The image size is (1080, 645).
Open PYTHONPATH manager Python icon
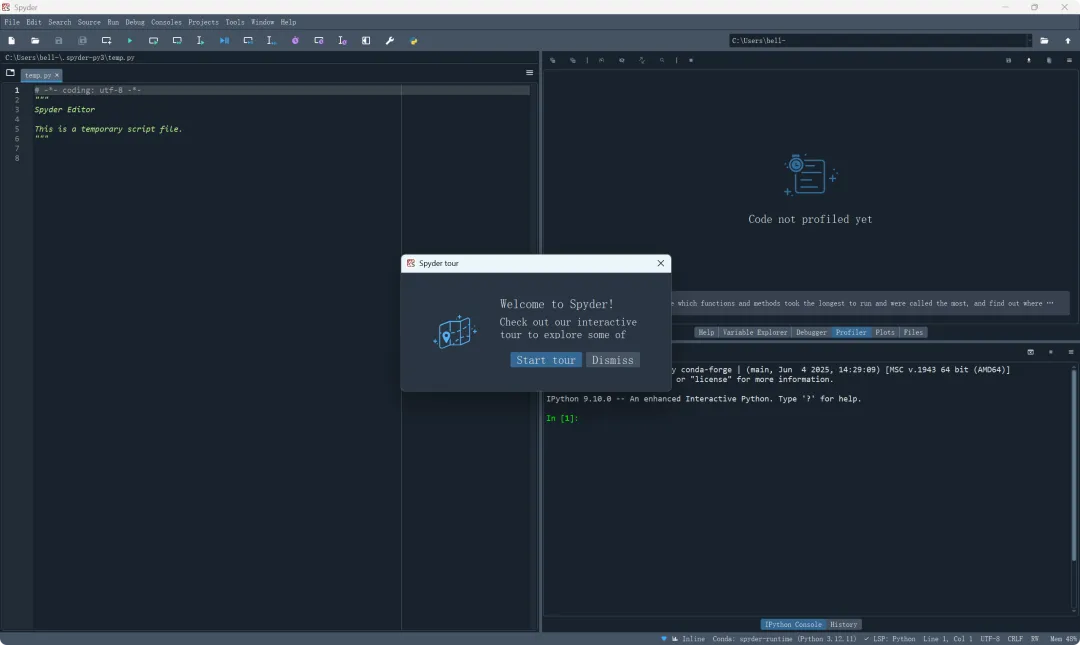pos(413,41)
